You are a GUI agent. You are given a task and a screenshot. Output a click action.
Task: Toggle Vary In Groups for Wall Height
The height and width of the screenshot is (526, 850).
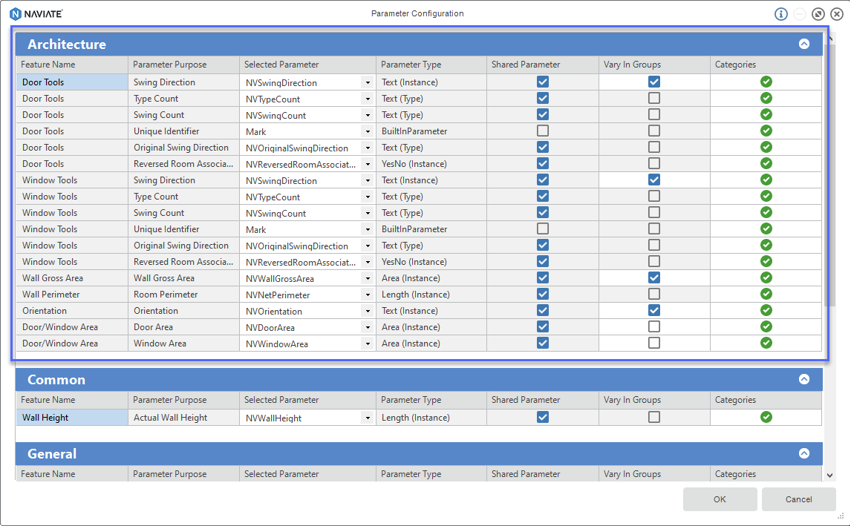pos(654,418)
